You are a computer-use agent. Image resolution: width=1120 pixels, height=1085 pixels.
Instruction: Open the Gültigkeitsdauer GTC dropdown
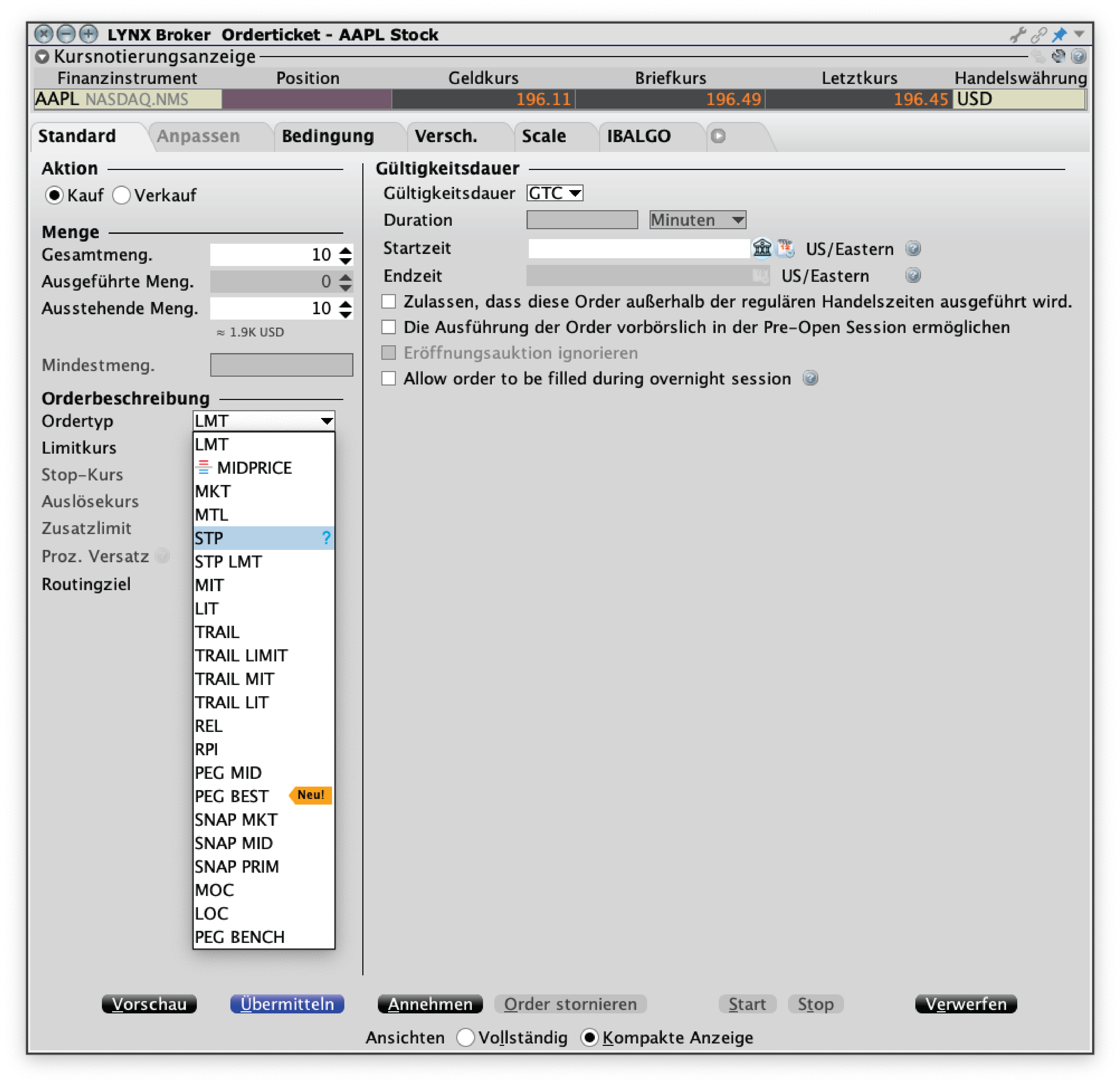(554, 193)
